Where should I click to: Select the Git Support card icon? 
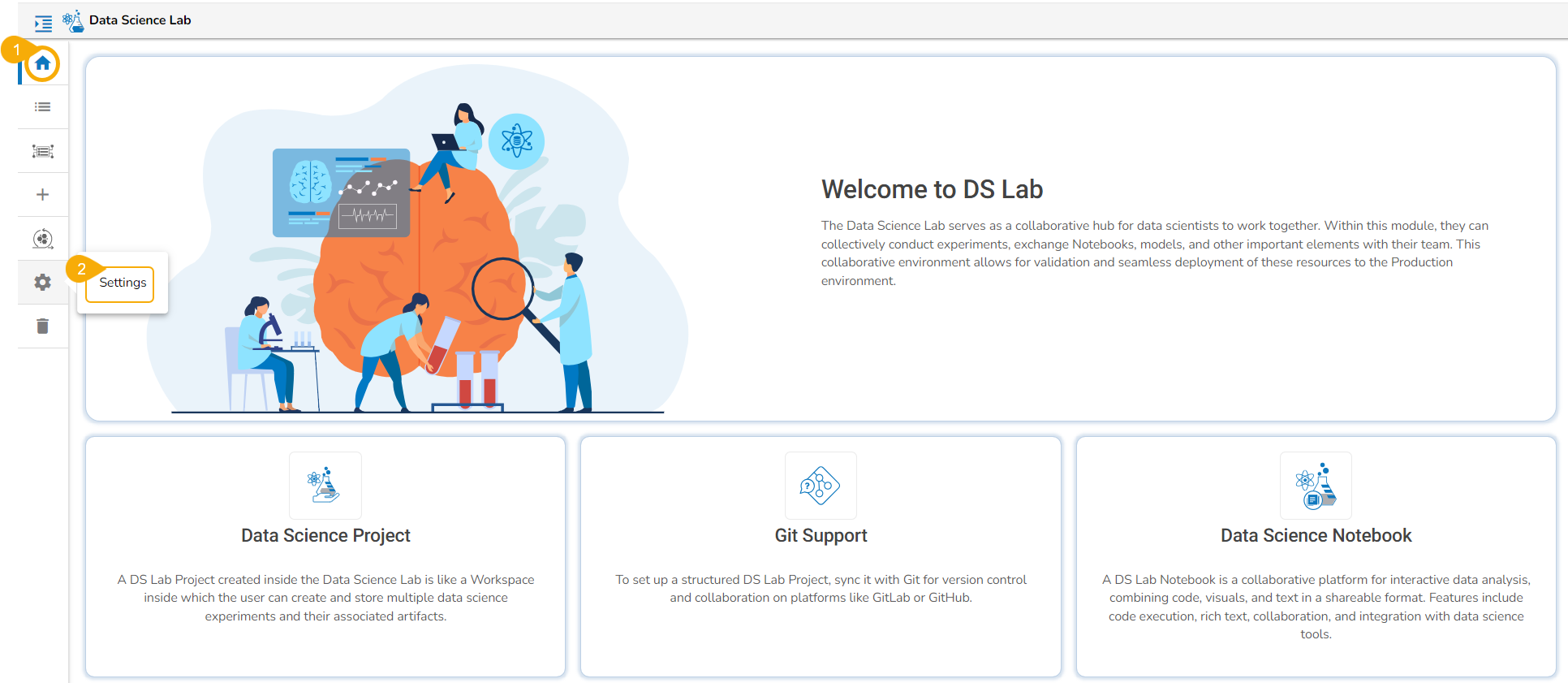tap(821, 486)
